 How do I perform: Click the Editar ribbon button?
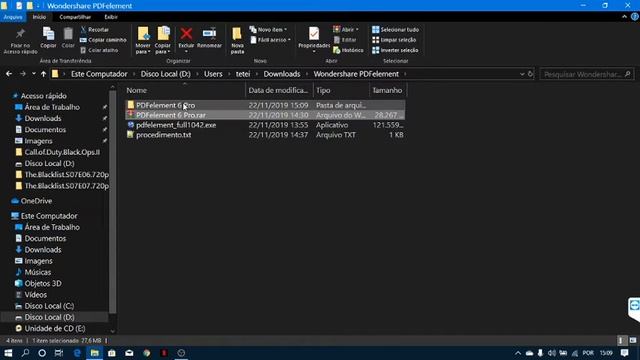pyautogui.click(x=345, y=40)
